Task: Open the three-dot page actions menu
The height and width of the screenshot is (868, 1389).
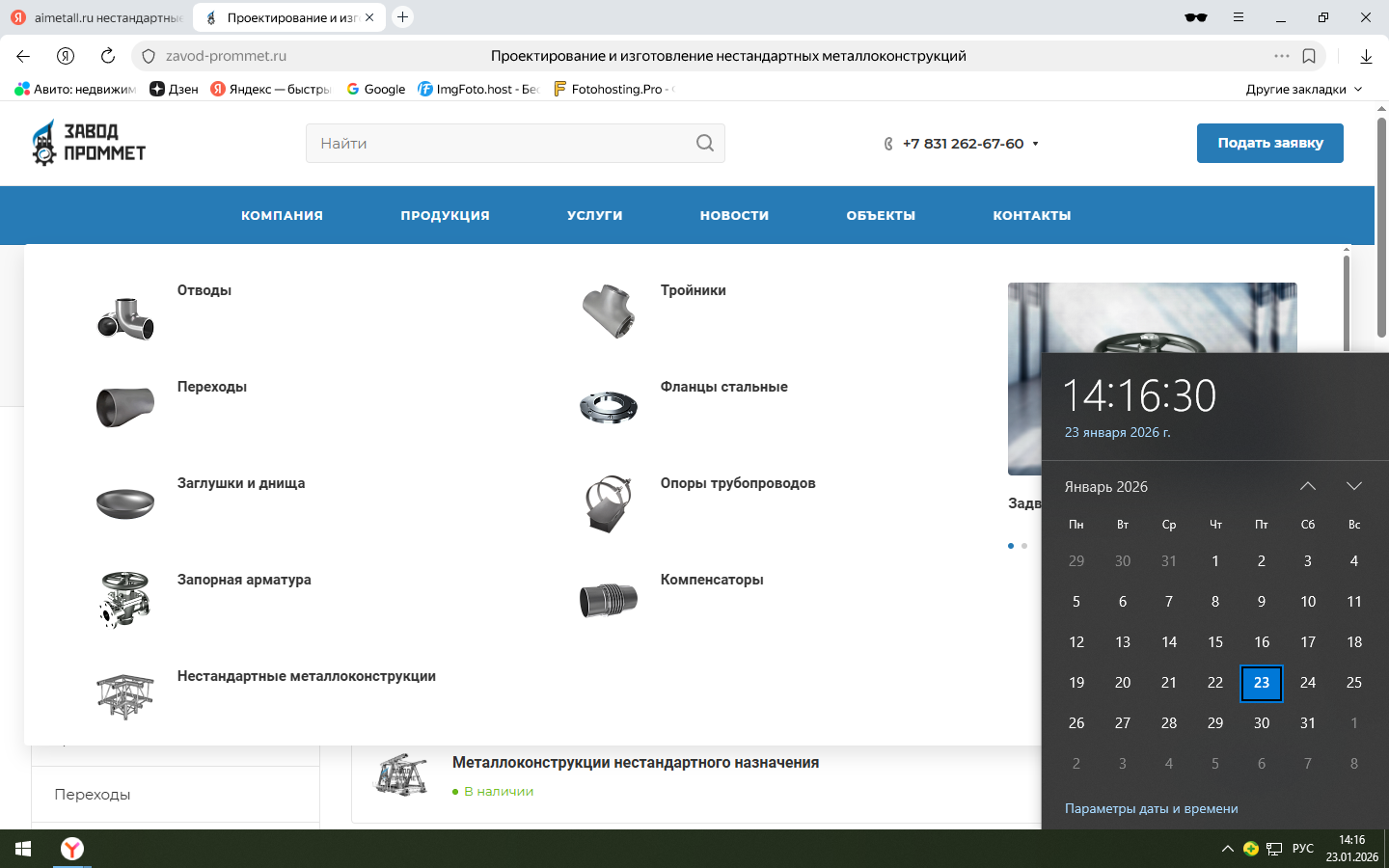Action: 1281,56
